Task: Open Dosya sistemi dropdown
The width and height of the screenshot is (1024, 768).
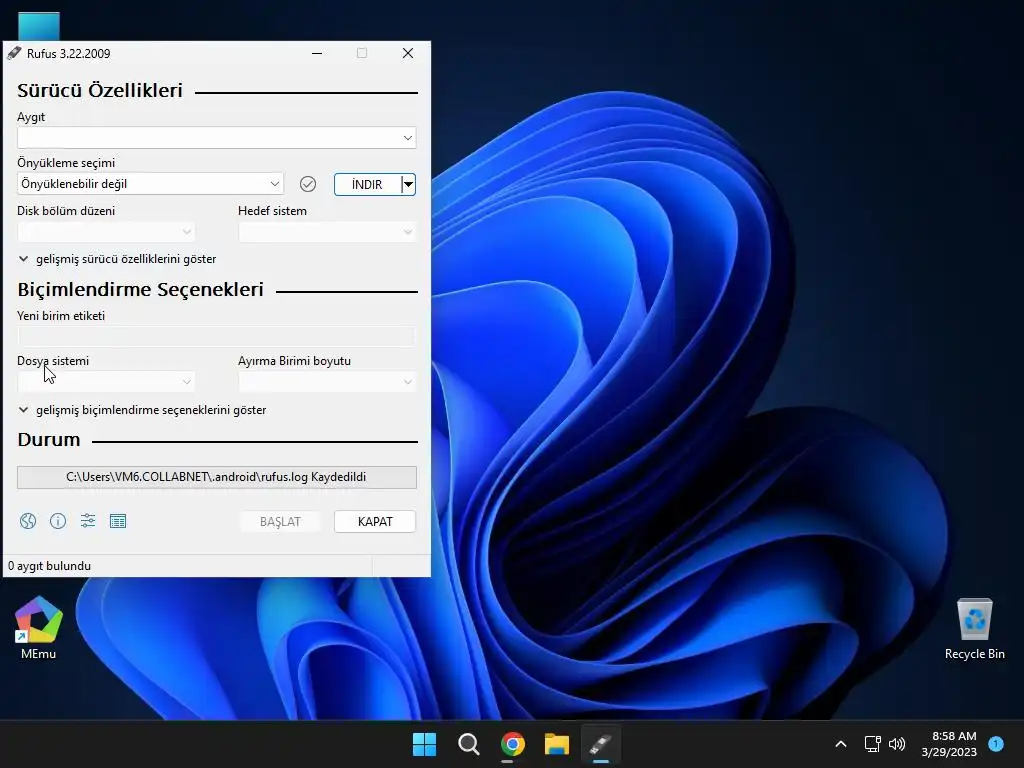Action: tap(106, 381)
